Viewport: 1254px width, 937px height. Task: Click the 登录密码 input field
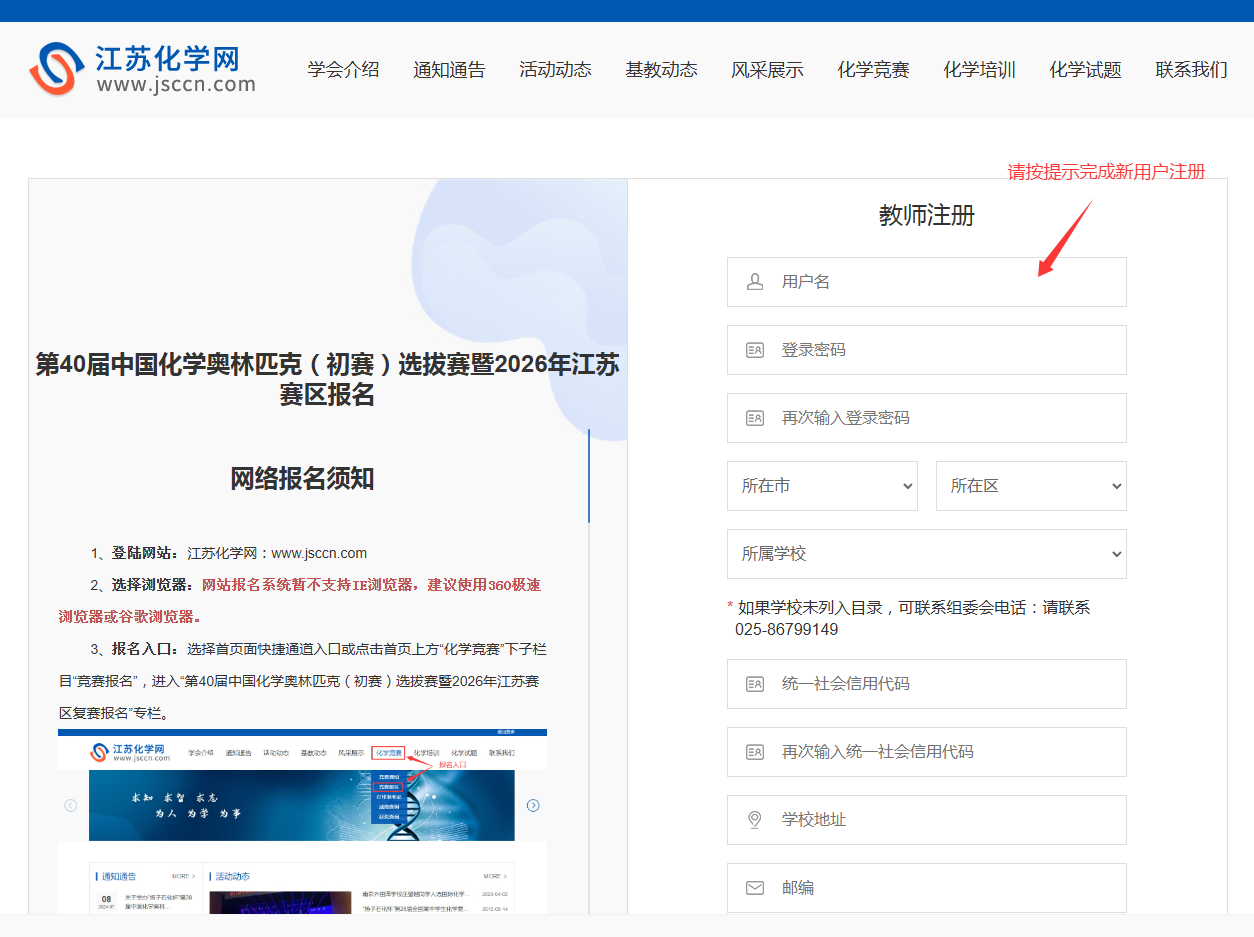pos(927,350)
